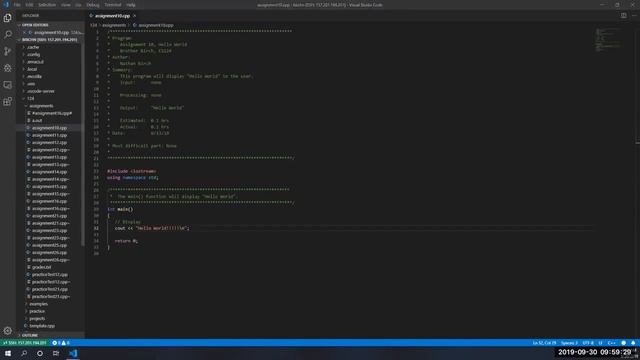The width and height of the screenshot is (640, 360).
Task: Open the Windows Start menu
Action: click(8, 353)
